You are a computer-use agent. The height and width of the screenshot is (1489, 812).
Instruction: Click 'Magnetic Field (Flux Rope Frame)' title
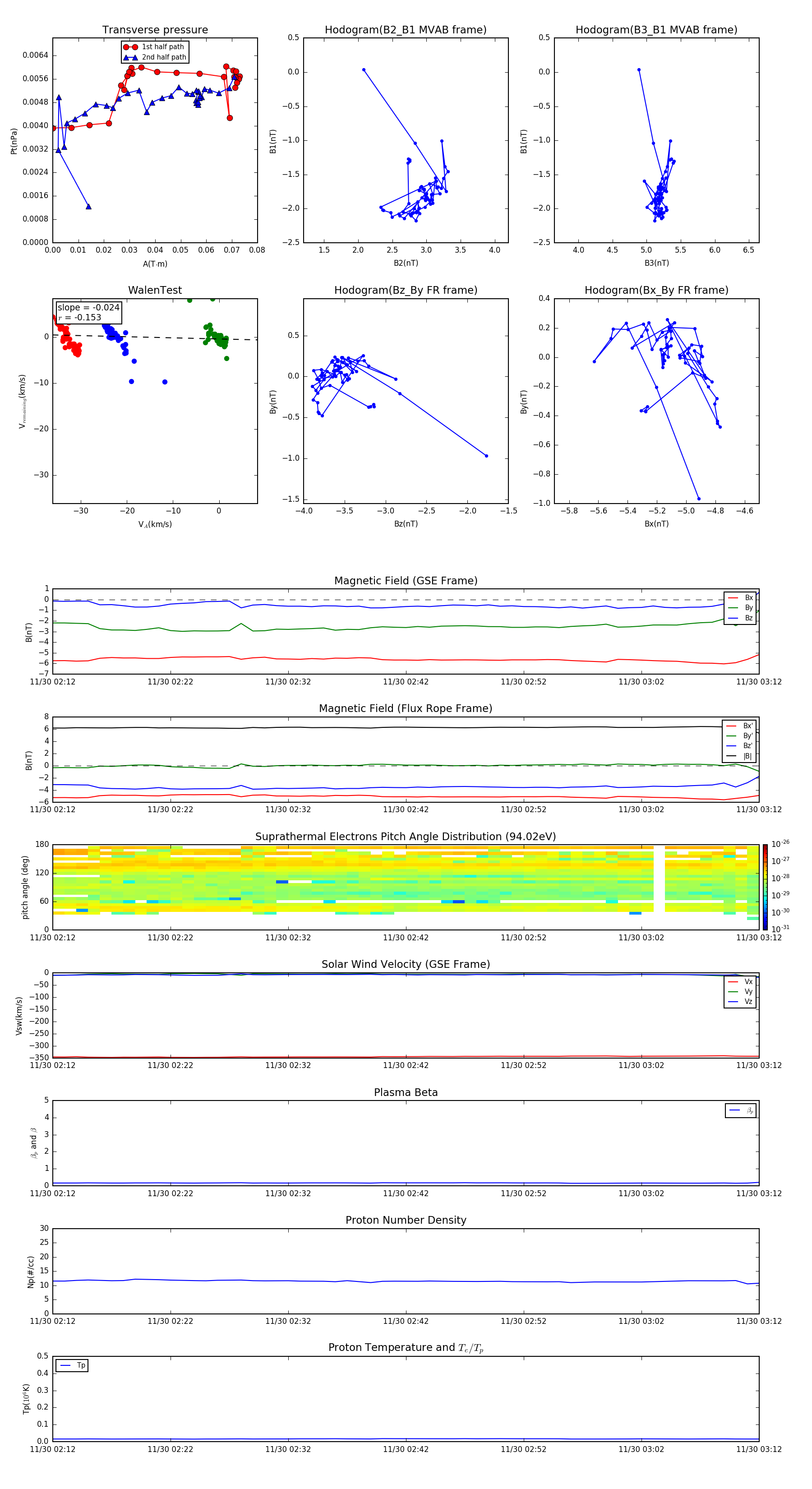[x=406, y=708]
